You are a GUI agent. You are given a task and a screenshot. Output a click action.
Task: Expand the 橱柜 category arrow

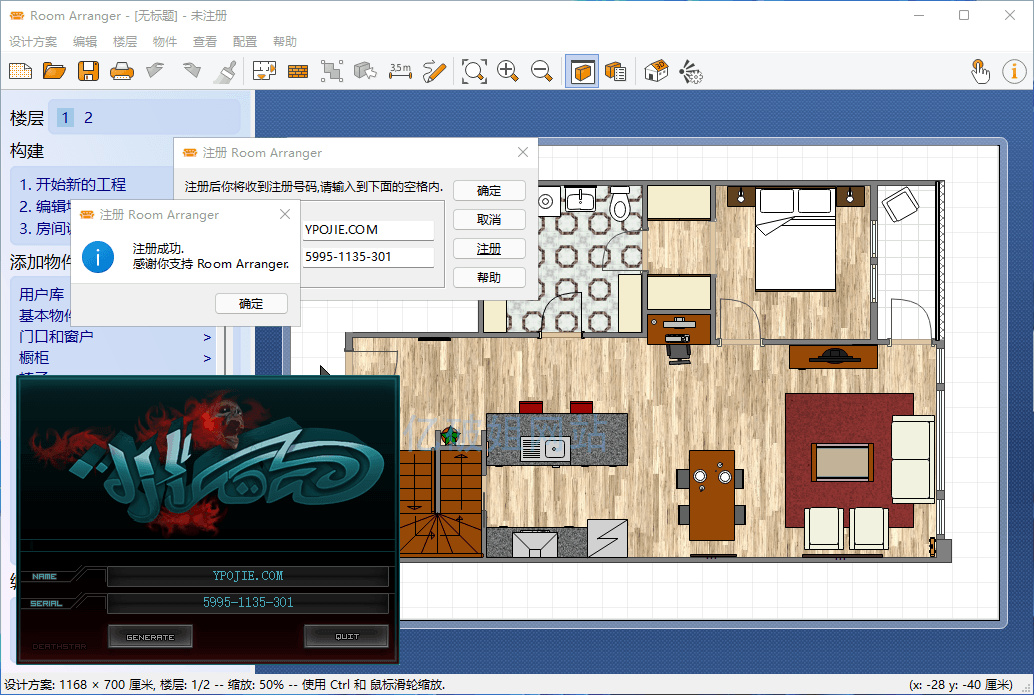[207, 358]
